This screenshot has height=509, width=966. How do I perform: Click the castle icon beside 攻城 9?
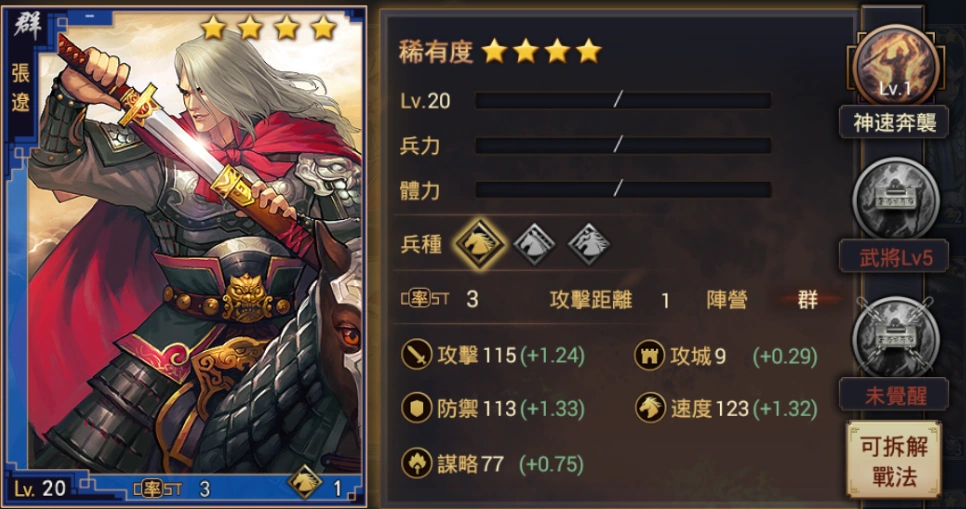pos(650,356)
